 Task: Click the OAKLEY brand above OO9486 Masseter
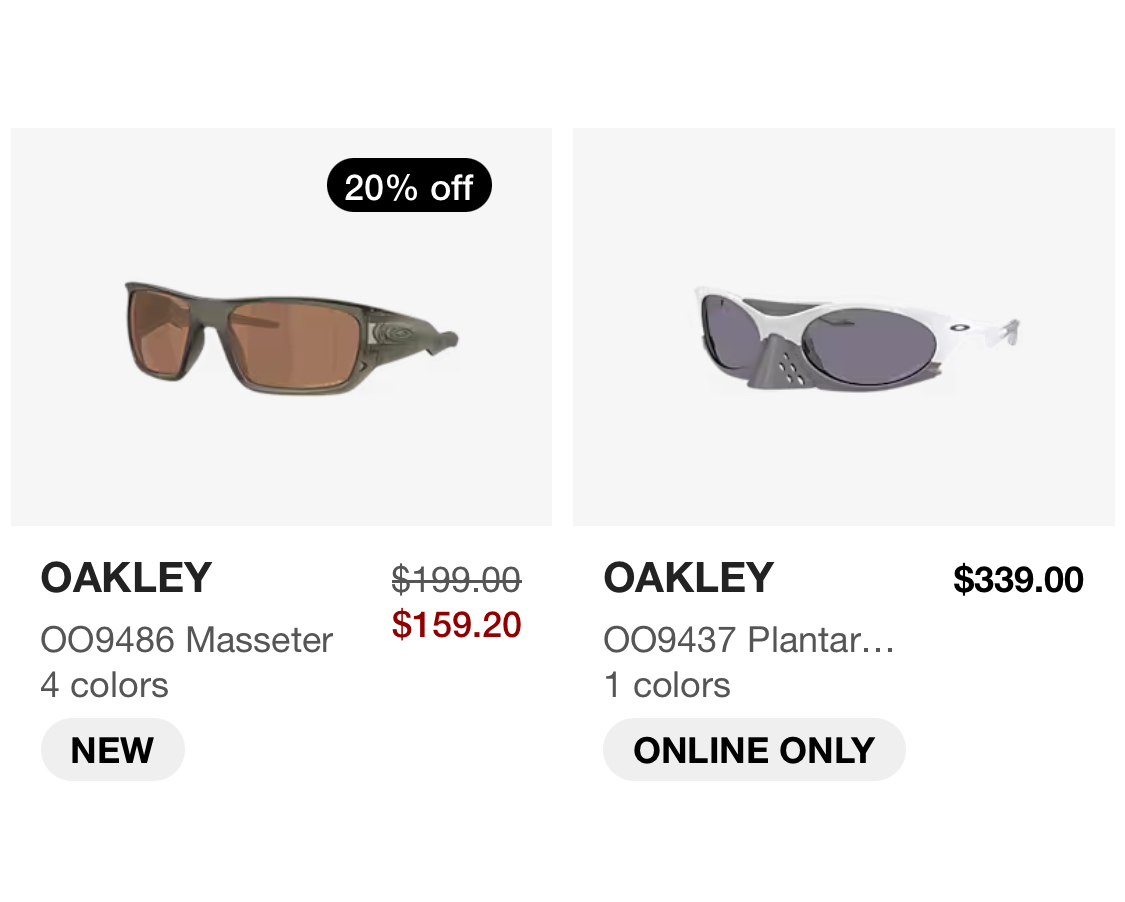126,578
